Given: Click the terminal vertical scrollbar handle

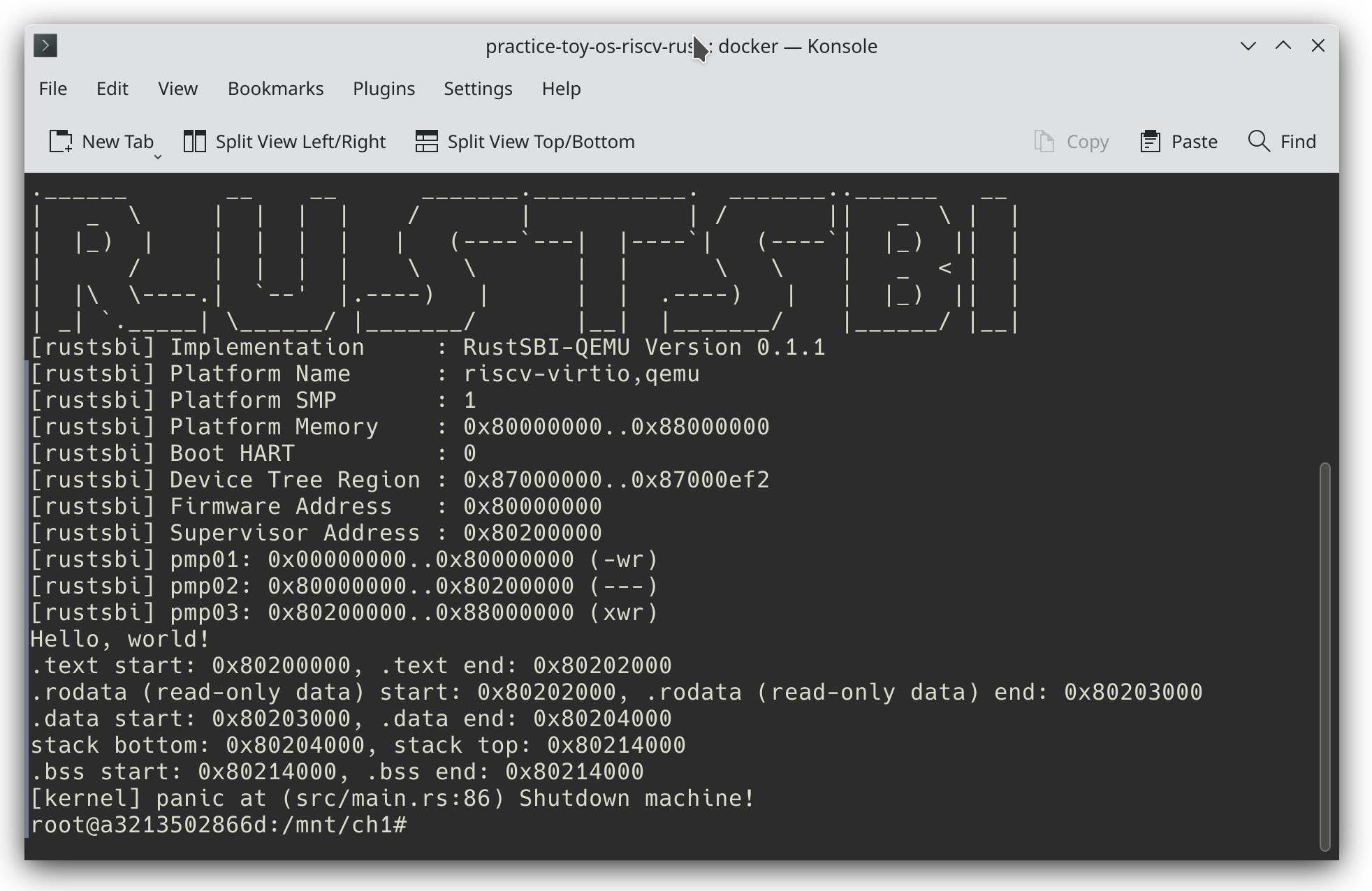Looking at the screenshot, I should tap(1324, 656).
